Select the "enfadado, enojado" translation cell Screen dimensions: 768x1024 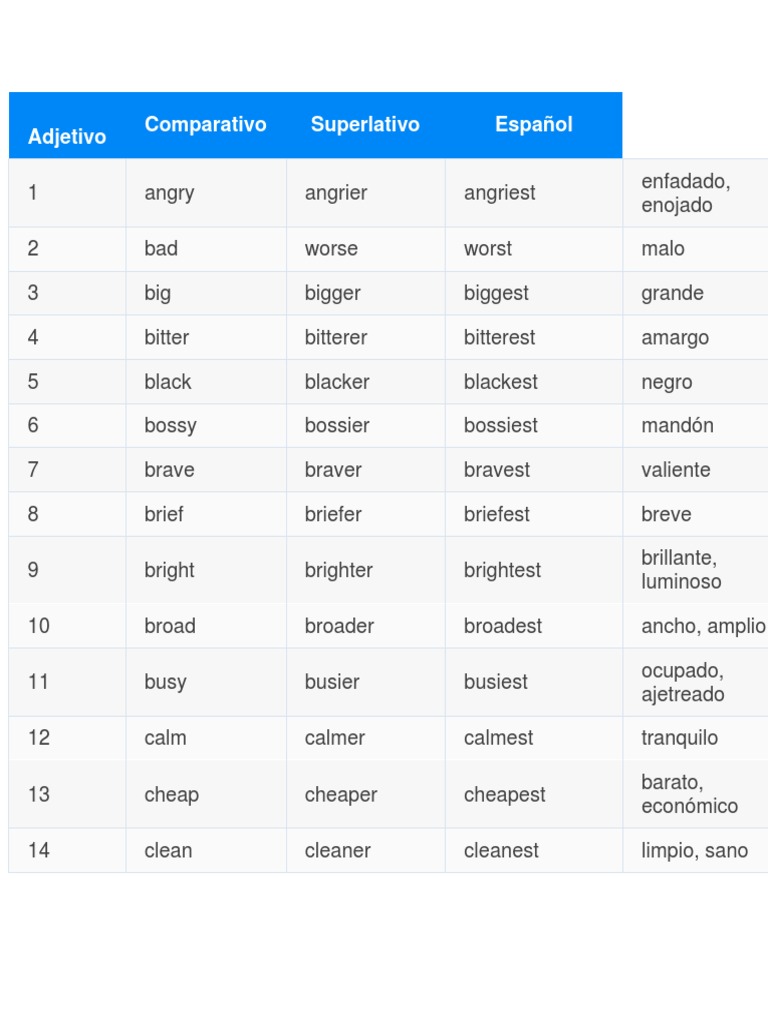pyautogui.click(x=685, y=193)
